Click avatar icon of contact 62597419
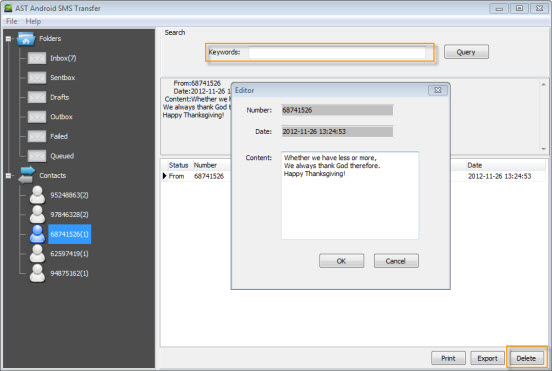Viewport: 552px width, 371px height. point(37,253)
